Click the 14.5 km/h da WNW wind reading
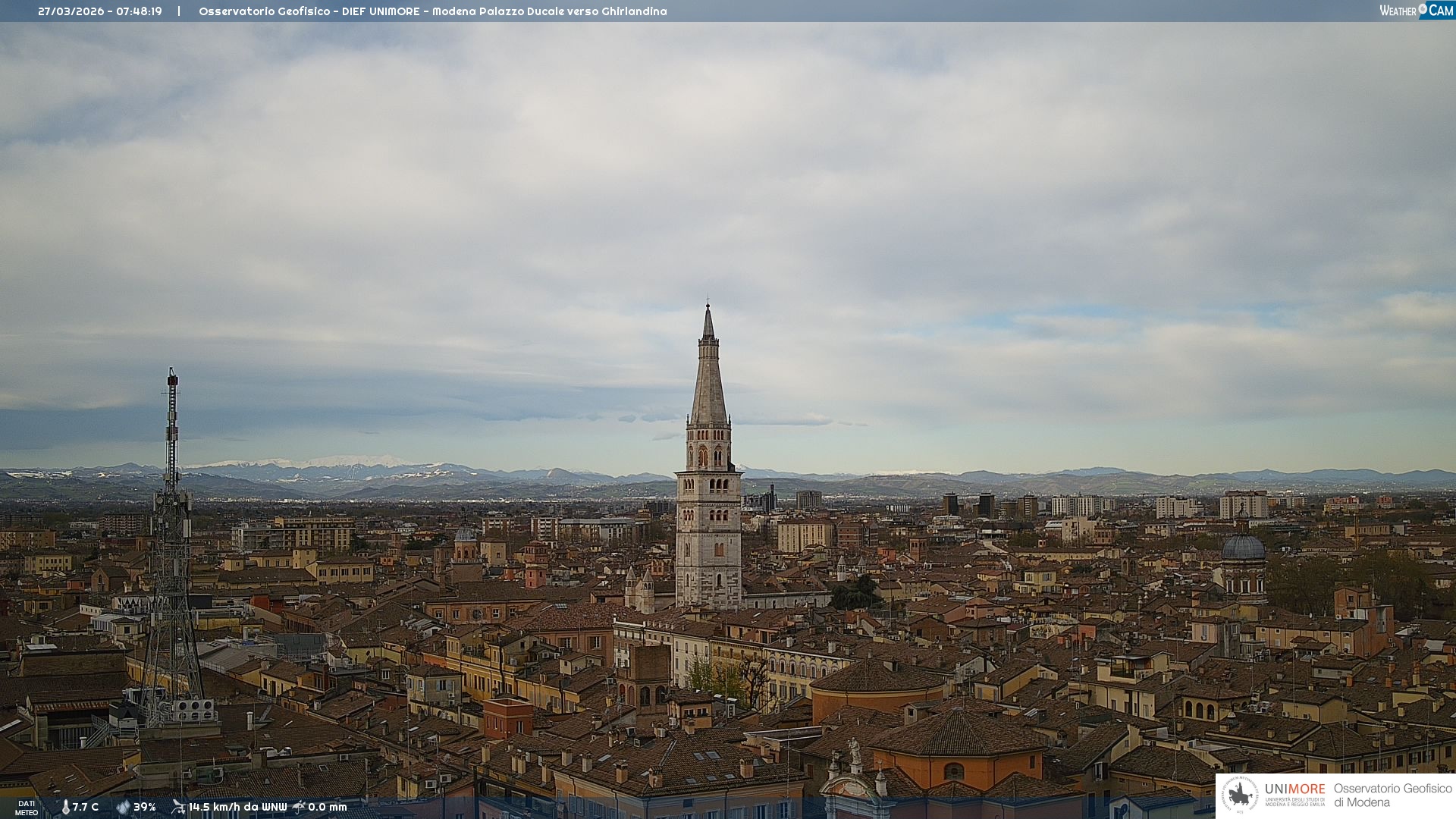This screenshot has height=819, width=1456. click(x=237, y=807)
